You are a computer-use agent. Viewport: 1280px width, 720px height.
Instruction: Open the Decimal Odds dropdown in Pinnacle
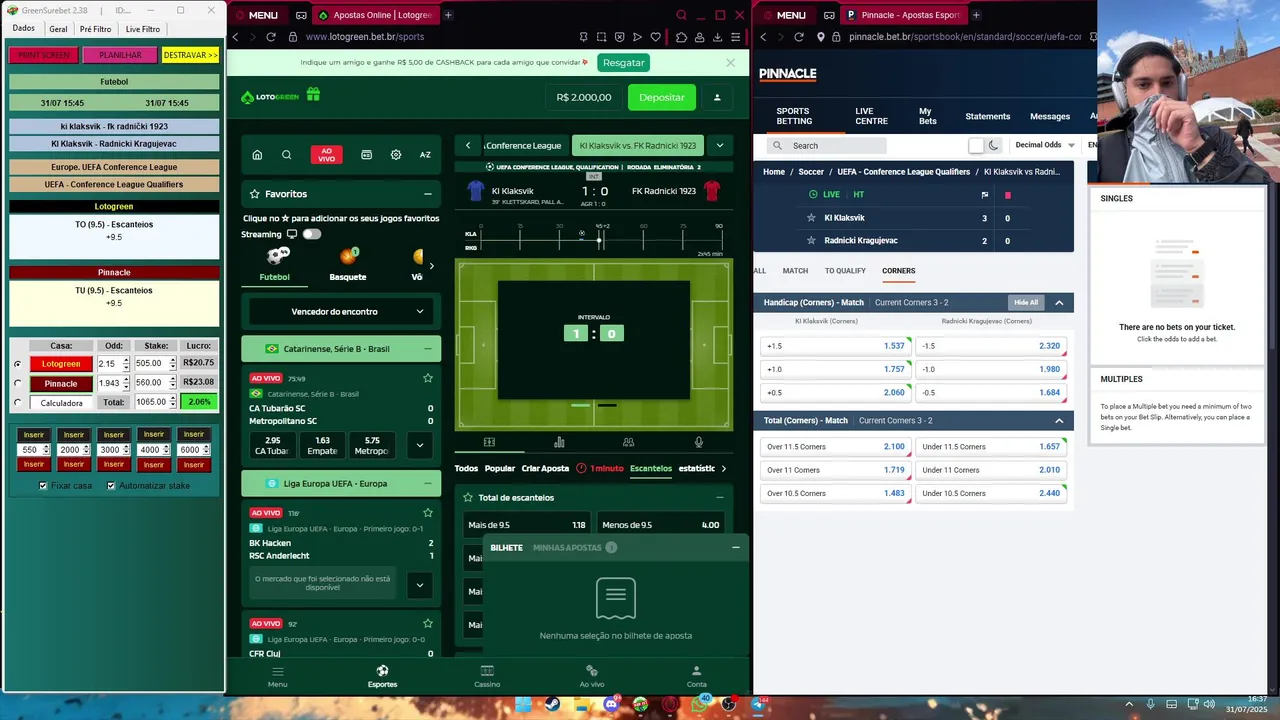[x=1045, y=145]
